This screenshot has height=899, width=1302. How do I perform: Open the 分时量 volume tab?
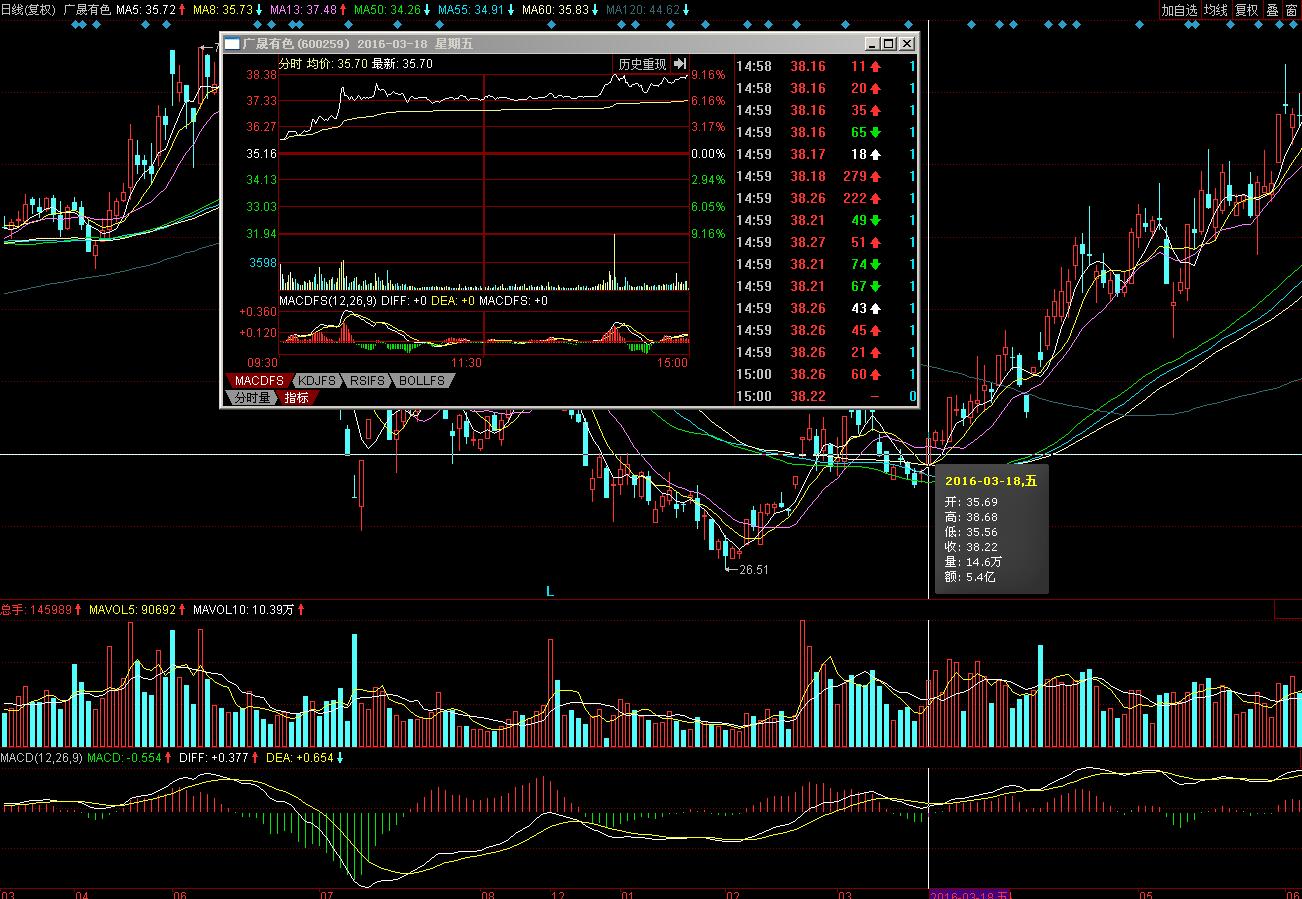click(252, 397)
